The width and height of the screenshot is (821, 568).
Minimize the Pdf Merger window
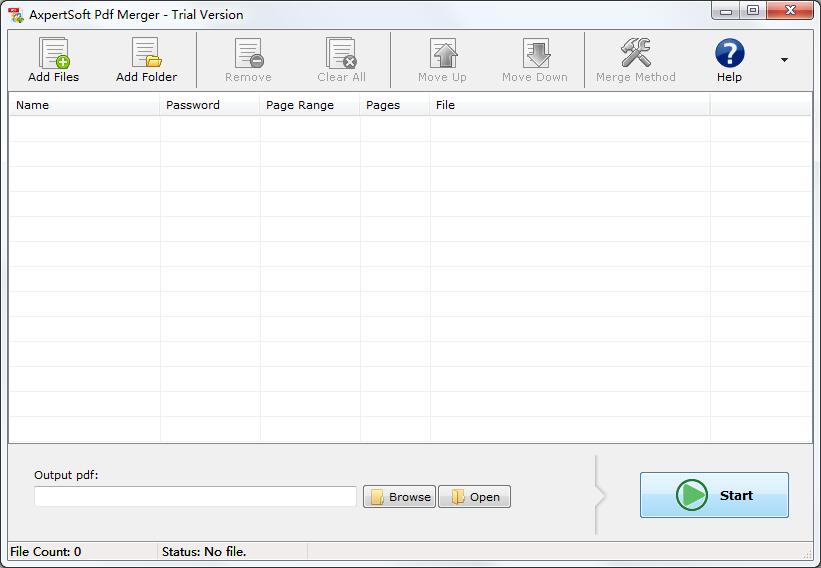coord(726,11)
